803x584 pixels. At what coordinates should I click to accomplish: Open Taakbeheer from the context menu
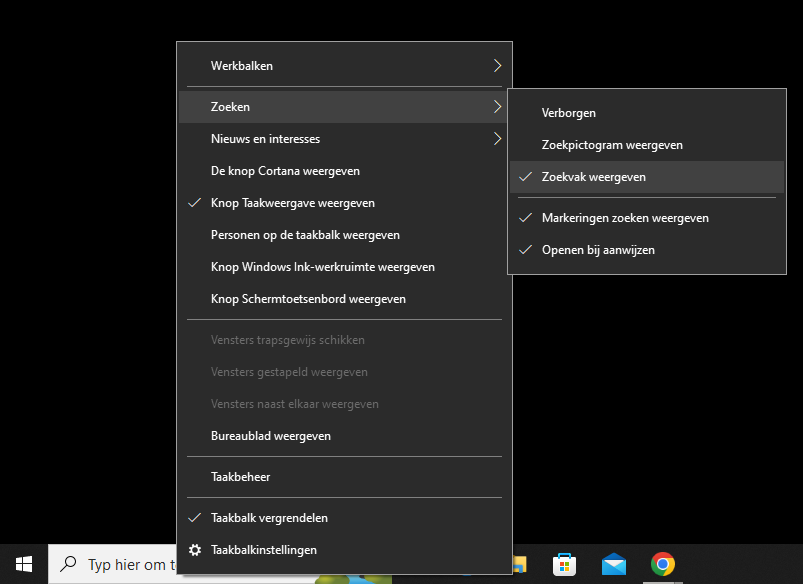344,477
